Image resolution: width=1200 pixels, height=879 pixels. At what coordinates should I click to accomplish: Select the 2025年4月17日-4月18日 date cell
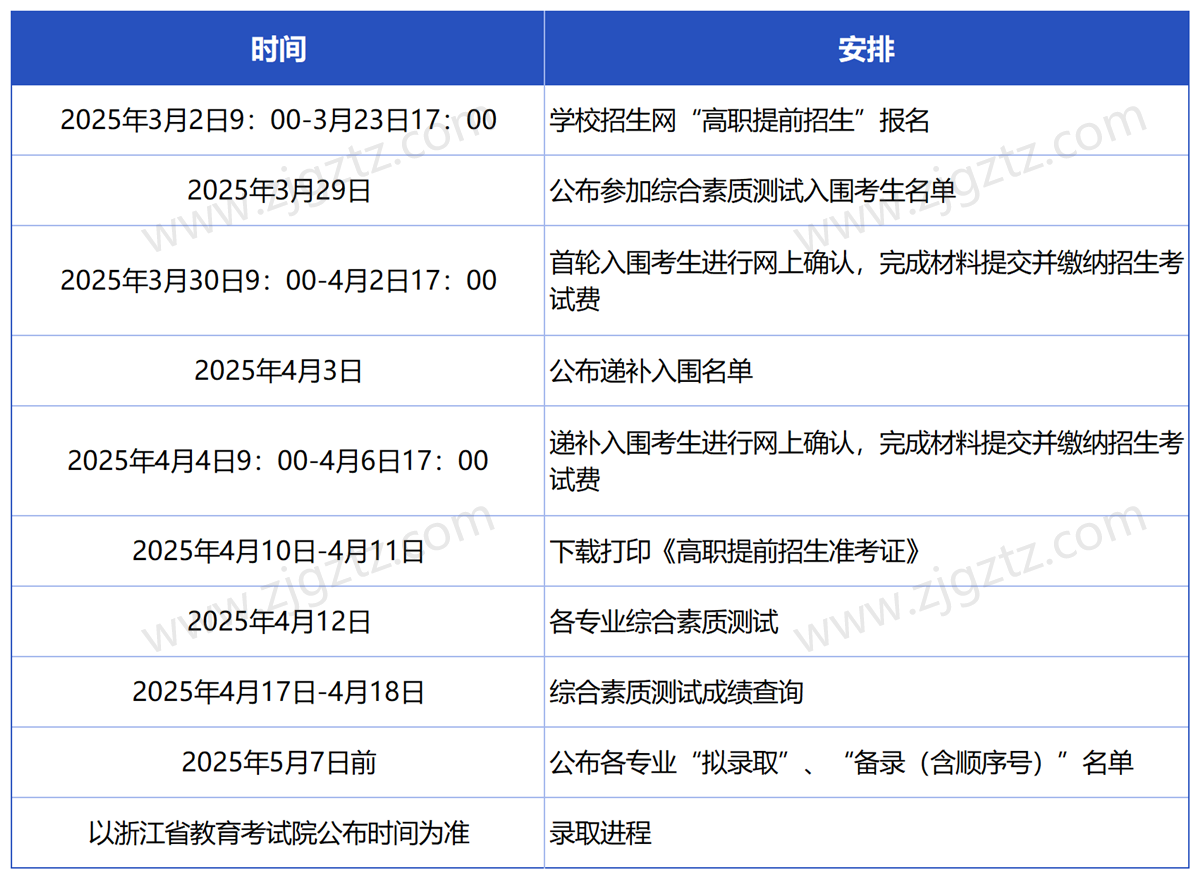[x=277, y=690]
